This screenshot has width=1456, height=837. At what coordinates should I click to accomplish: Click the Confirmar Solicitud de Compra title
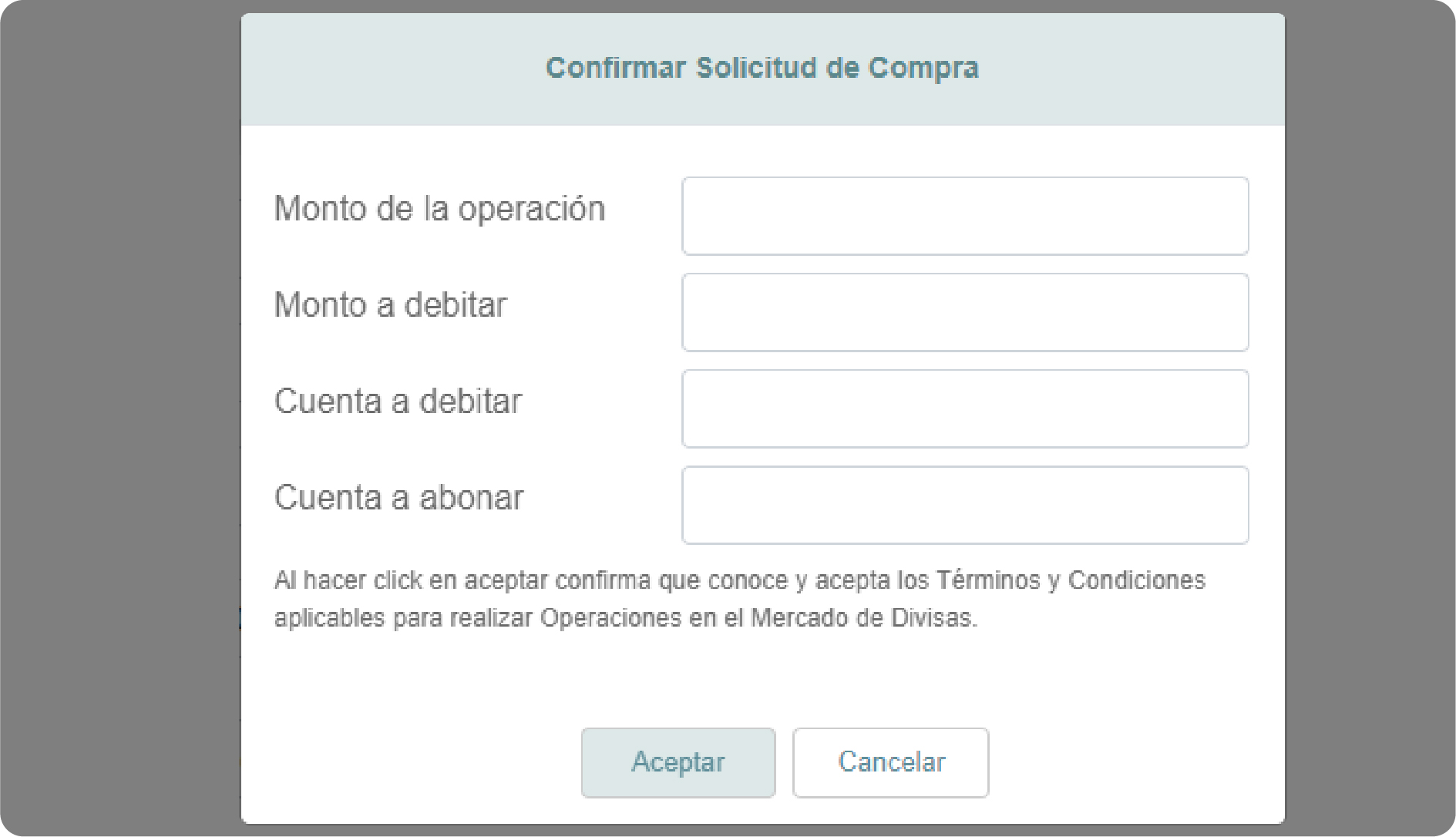(762, 68)
